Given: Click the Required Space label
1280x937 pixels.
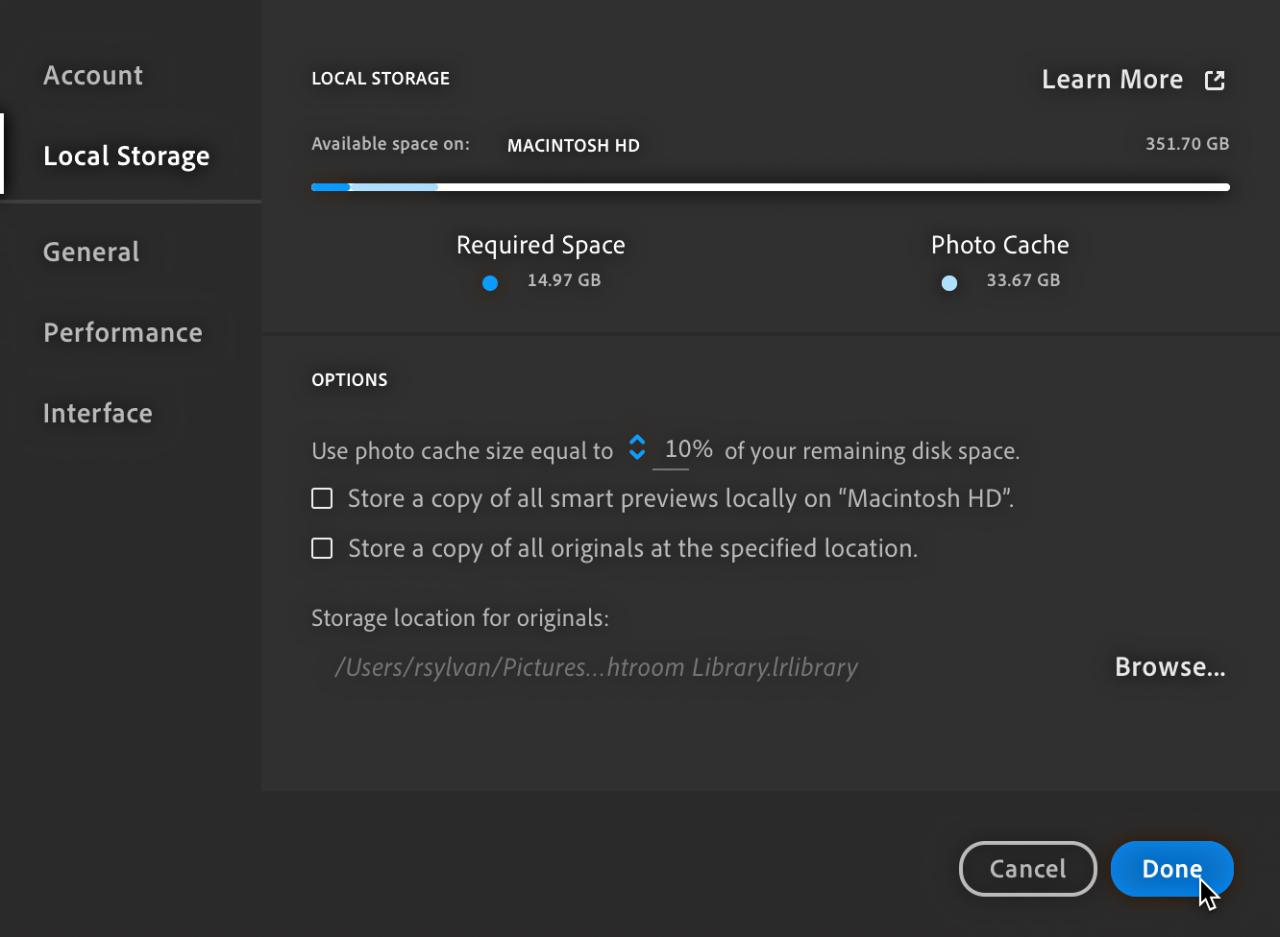Looking at the screenshot, I should tap(541, 245).
